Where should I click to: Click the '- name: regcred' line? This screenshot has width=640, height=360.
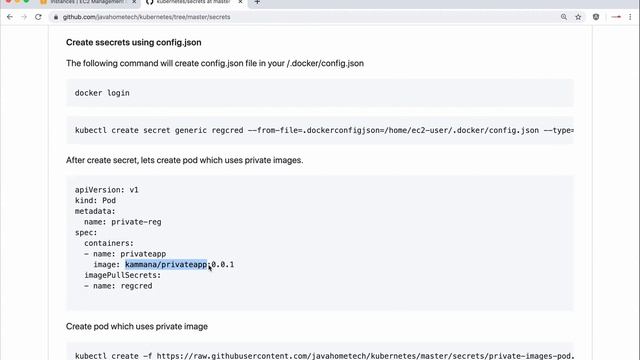tap(118, 286)
